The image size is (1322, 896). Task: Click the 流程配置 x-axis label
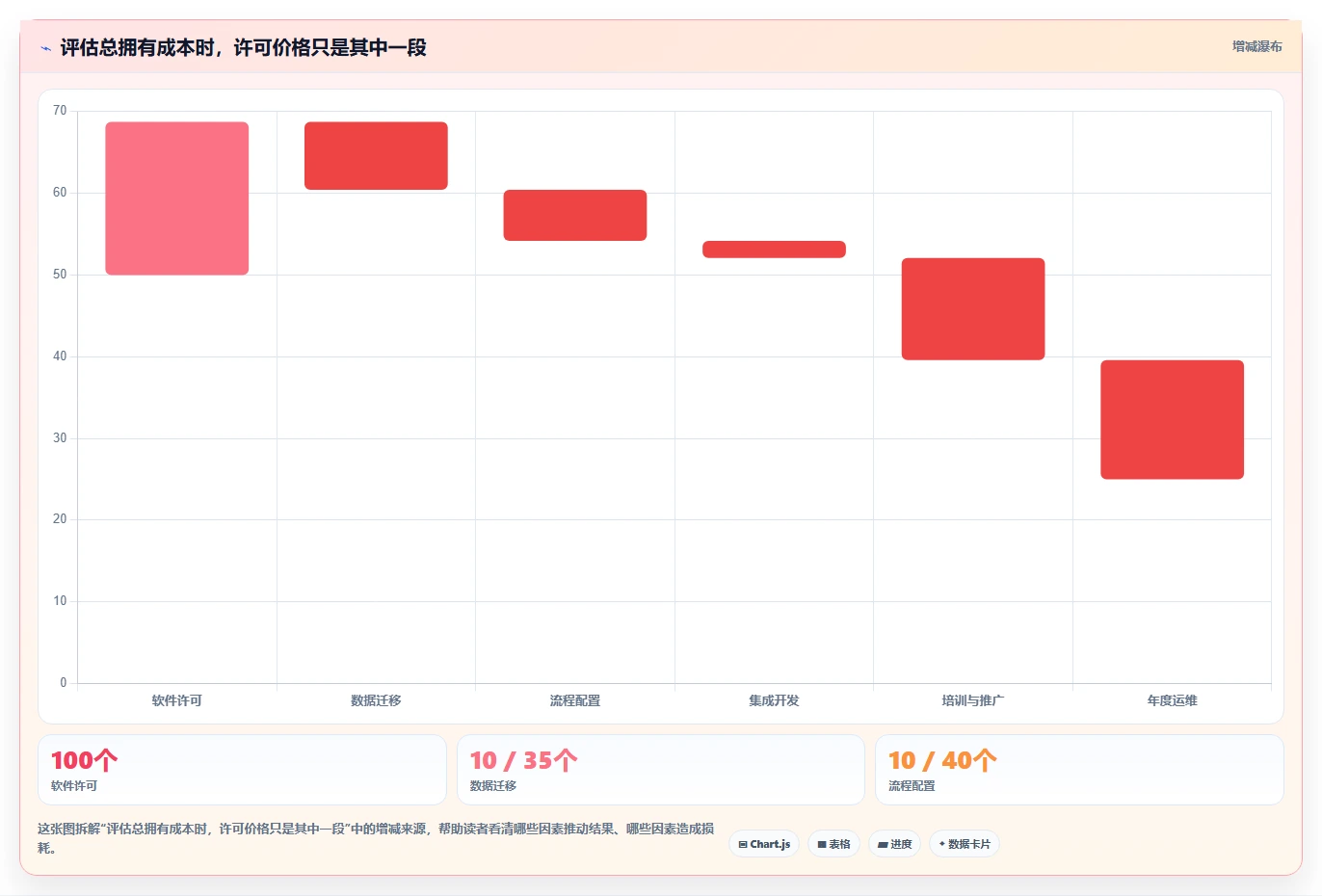575,700
